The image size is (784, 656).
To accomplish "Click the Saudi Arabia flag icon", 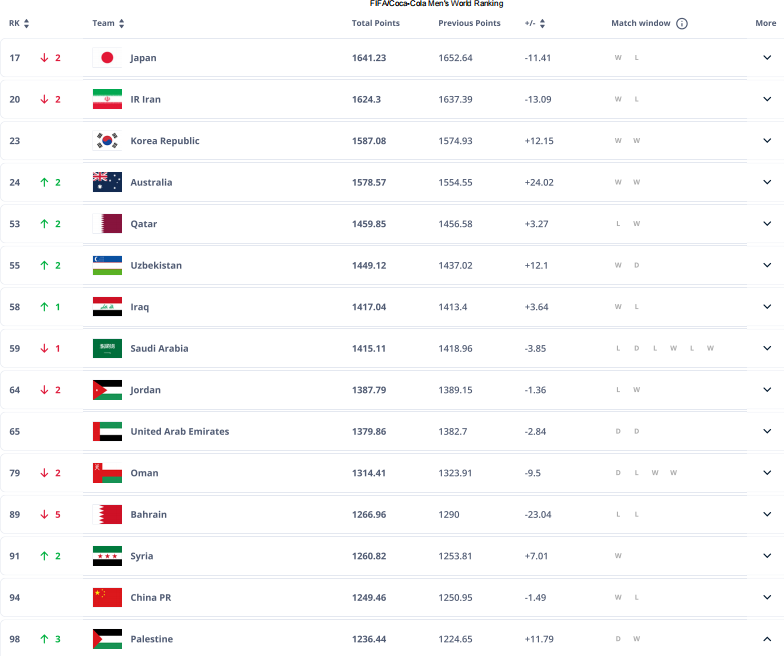I will pos(107,348).
